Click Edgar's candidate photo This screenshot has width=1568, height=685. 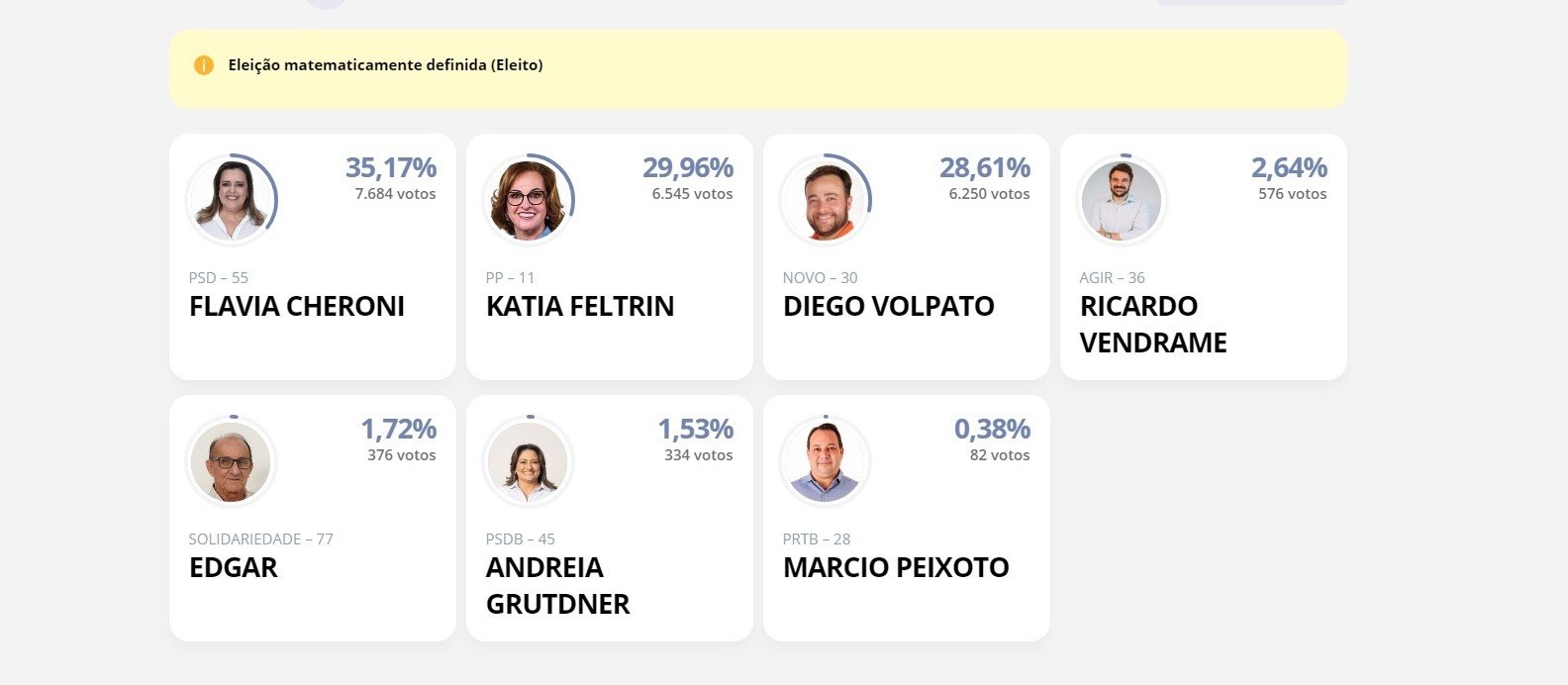point(231,462)
